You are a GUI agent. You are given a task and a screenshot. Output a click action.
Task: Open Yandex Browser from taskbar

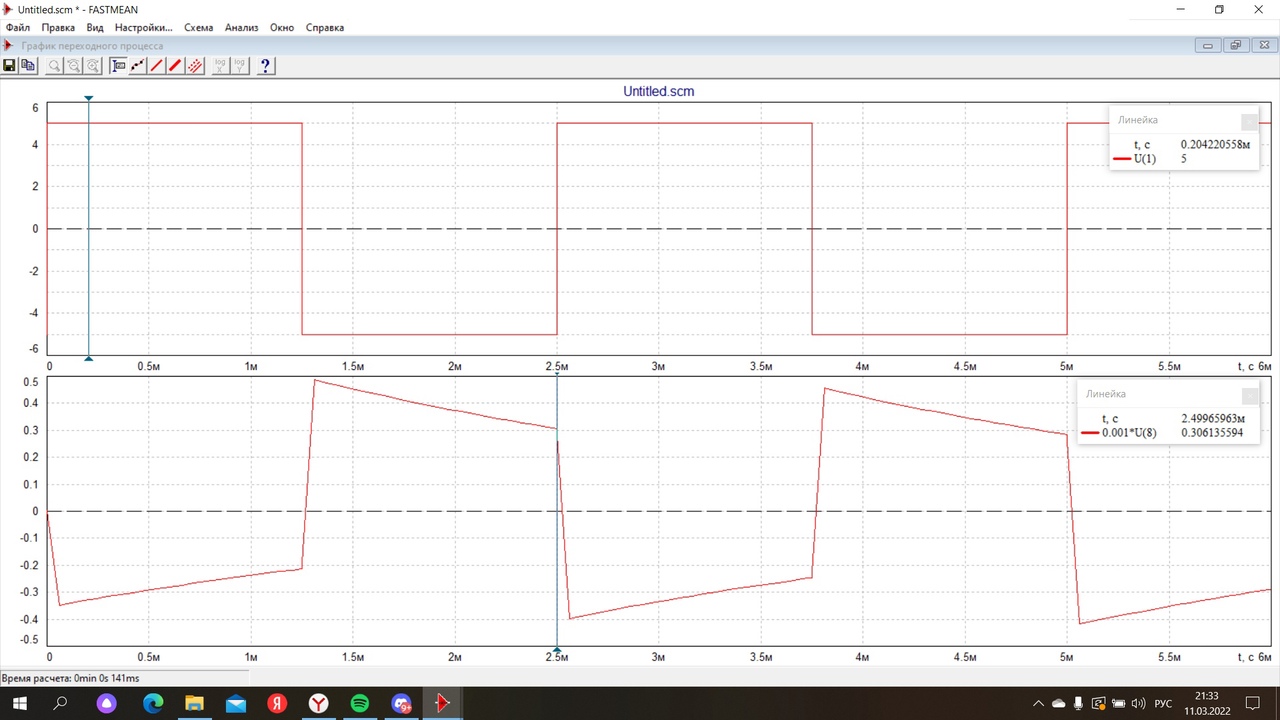point(318,704)
